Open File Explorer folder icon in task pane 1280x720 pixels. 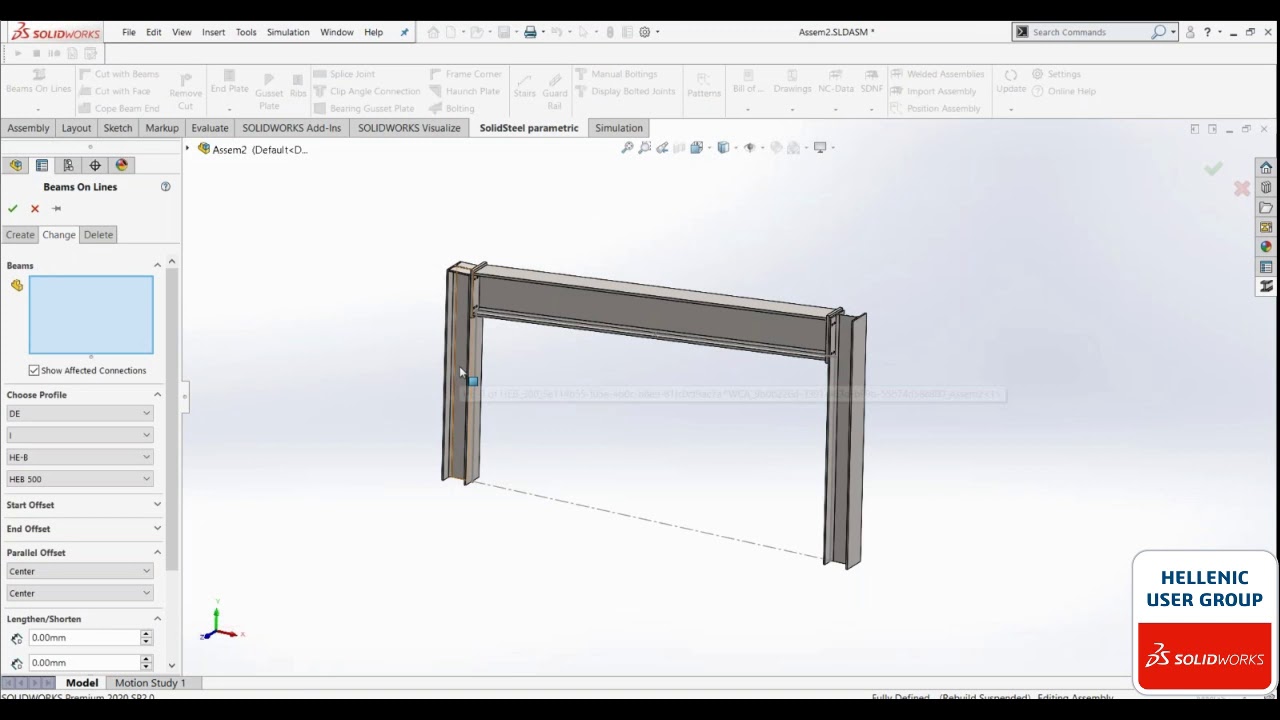(1266, 207)
